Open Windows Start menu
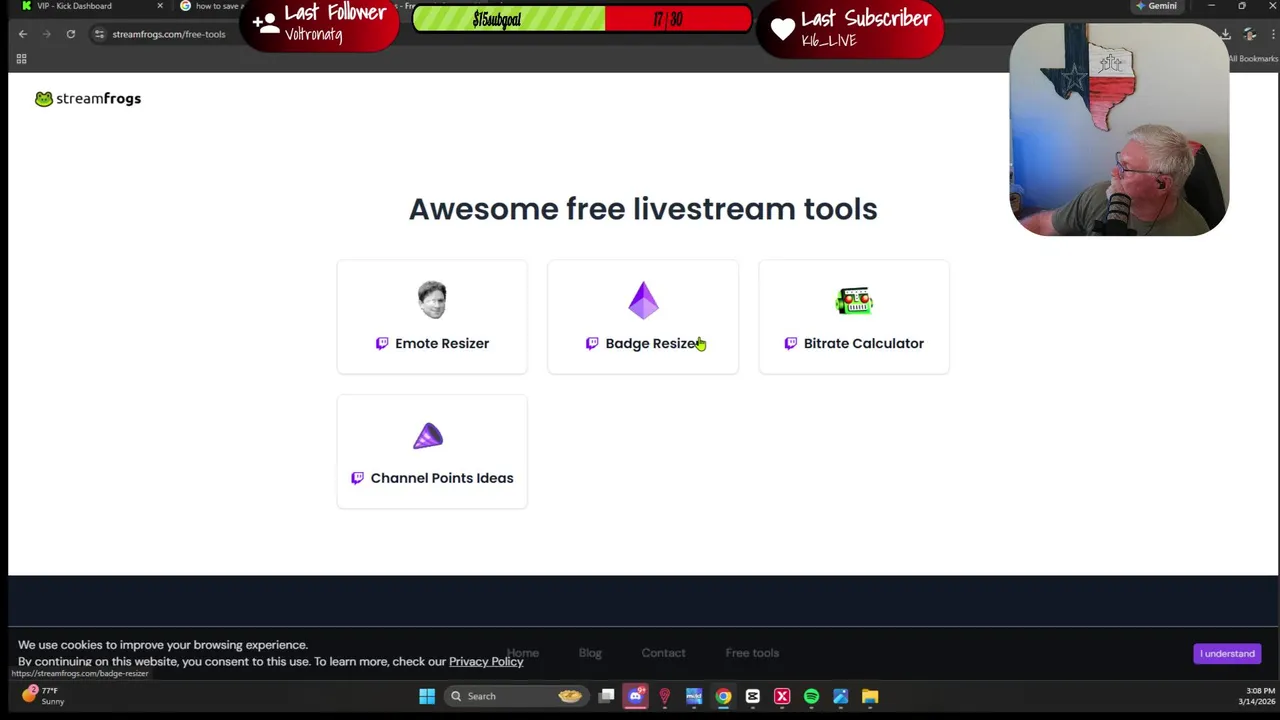The height and width of the screenshot is (720, 1280). (427, 696)
